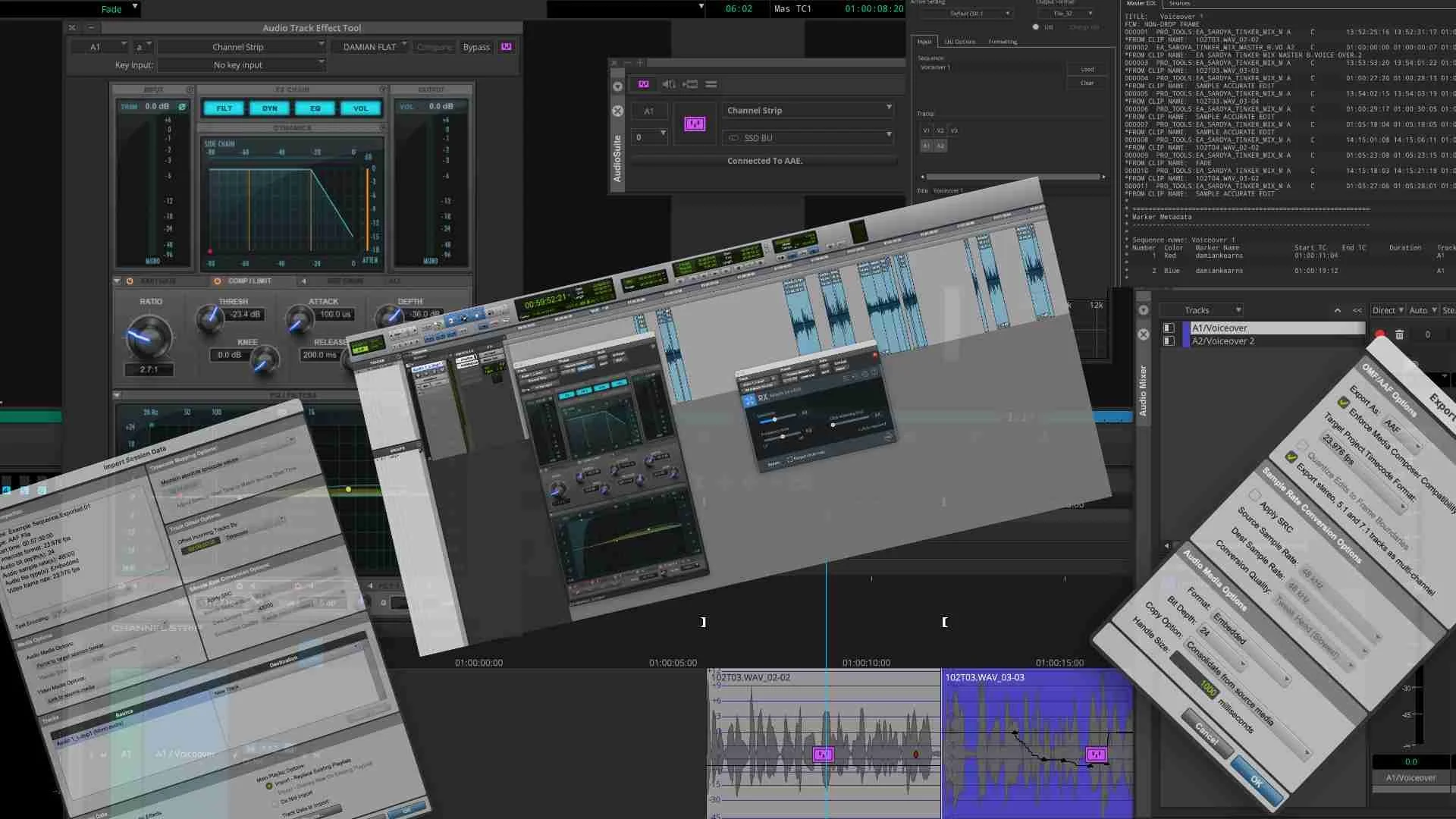Screen dimensions: 1456x819
Task: Click Audio Mixer up chevron icon
Action: click(x=1338, y=310)
